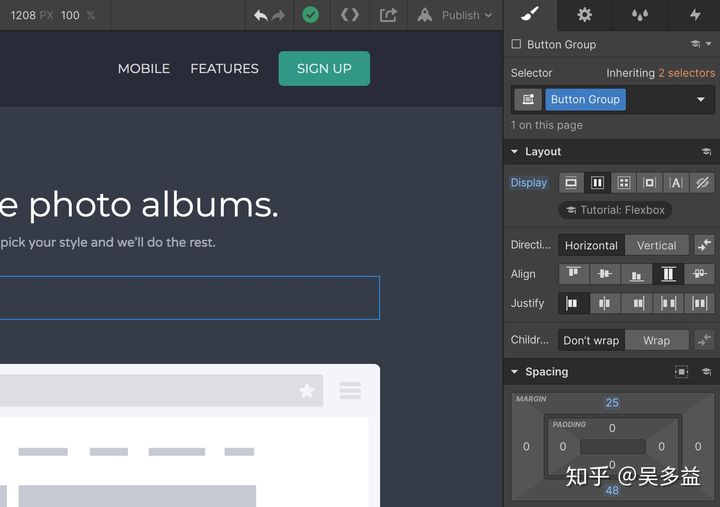Click the share project icon
This screenshot has height=507, width=720.
click(x=388, y=15)
